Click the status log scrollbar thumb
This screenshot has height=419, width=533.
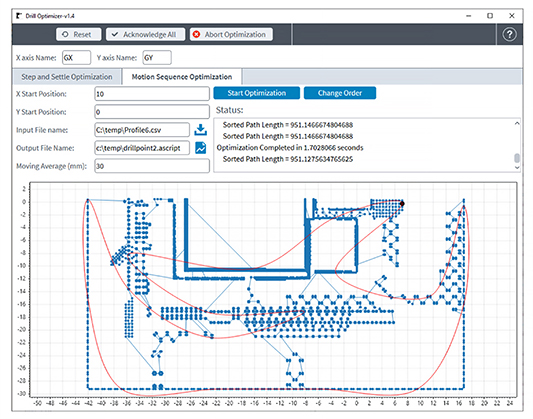coord(517,158)
